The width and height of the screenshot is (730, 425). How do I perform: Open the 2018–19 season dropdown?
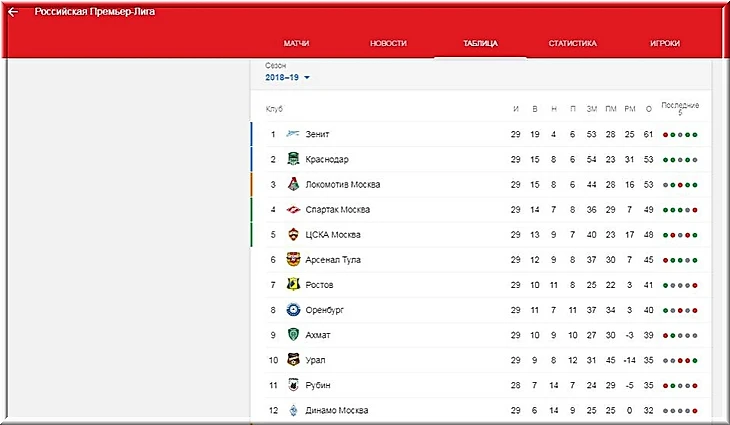tap(287, 77)
